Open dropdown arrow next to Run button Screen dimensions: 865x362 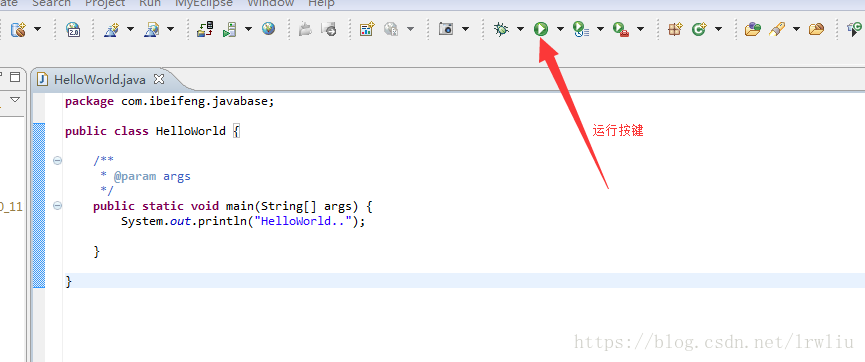(560, 29)
